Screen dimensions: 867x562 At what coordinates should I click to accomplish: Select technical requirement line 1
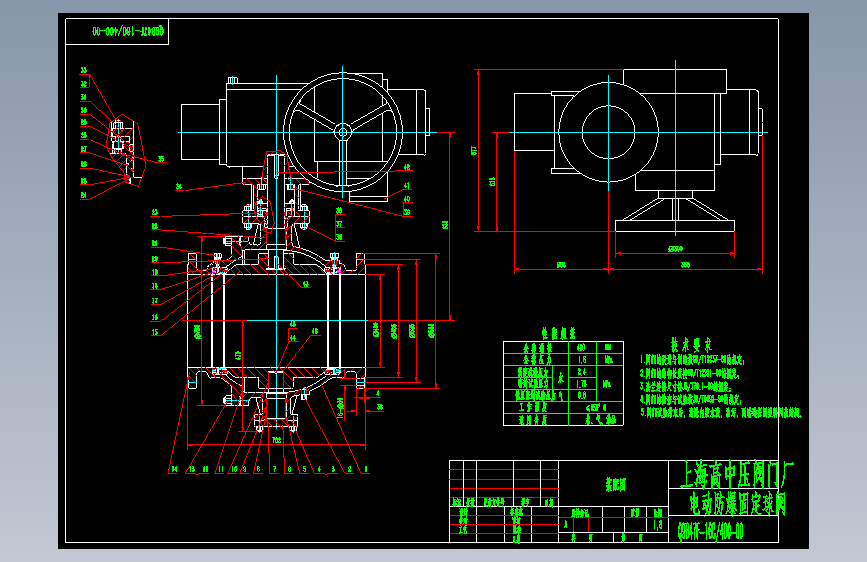click(x=692, y=361)
